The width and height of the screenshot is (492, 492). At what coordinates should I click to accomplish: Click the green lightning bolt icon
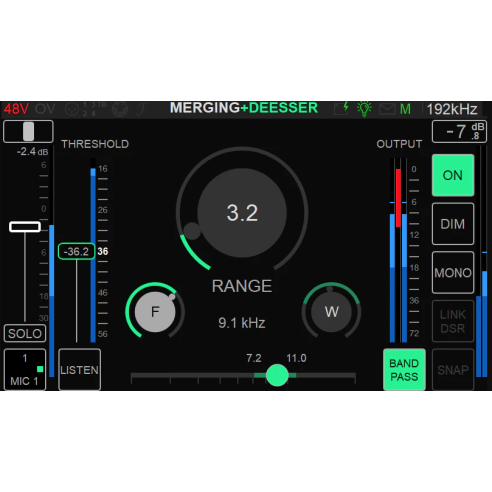click(346, 107)
